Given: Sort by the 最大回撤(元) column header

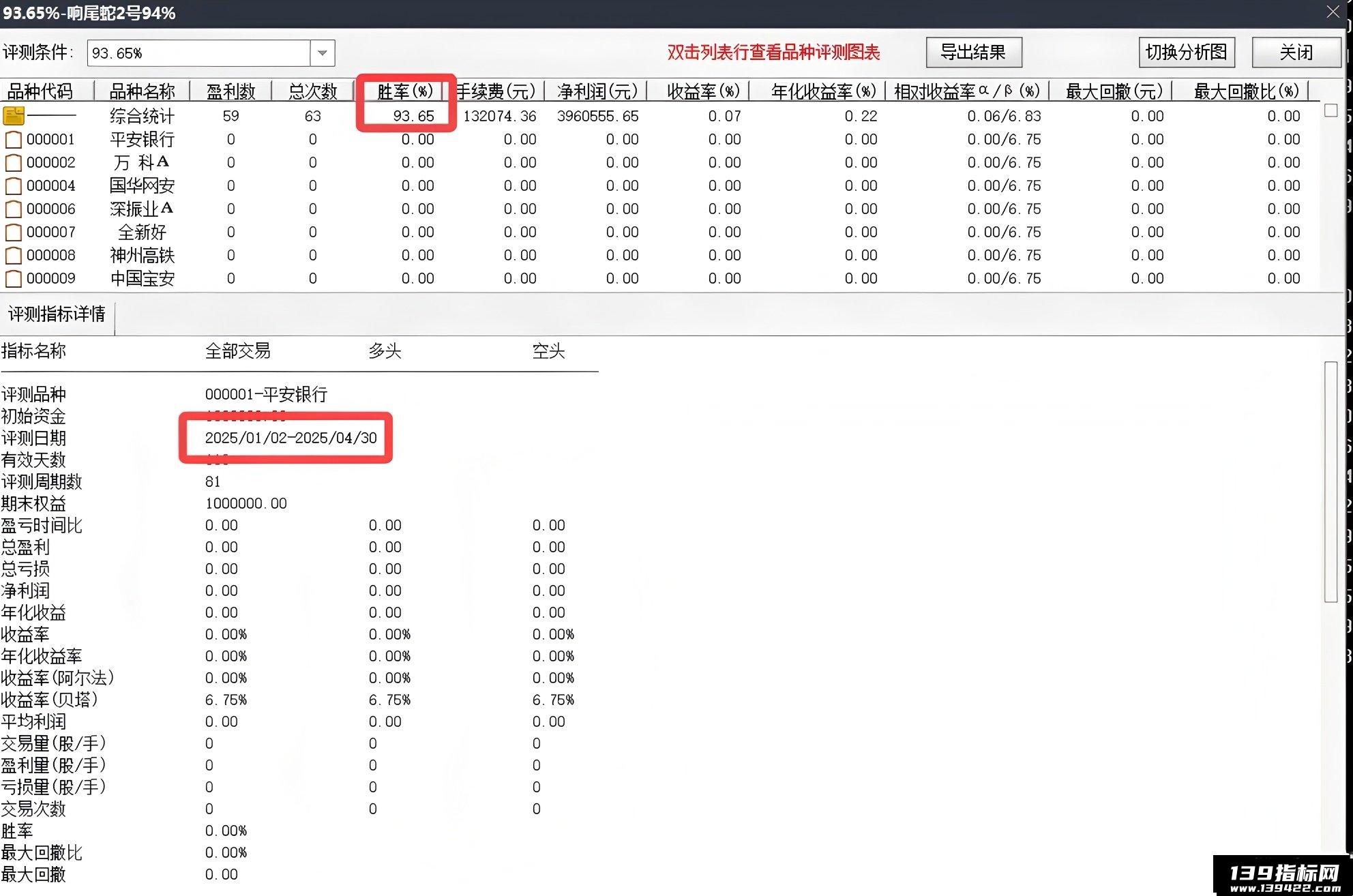Looking at the screenshot, I should click(1114, 91).
